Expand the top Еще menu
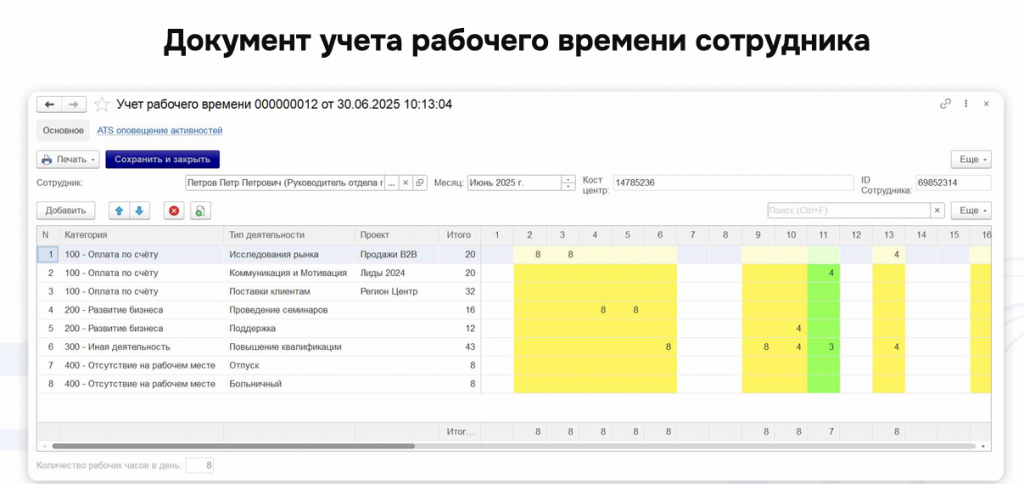The image size is (1024, 484). 971,159
